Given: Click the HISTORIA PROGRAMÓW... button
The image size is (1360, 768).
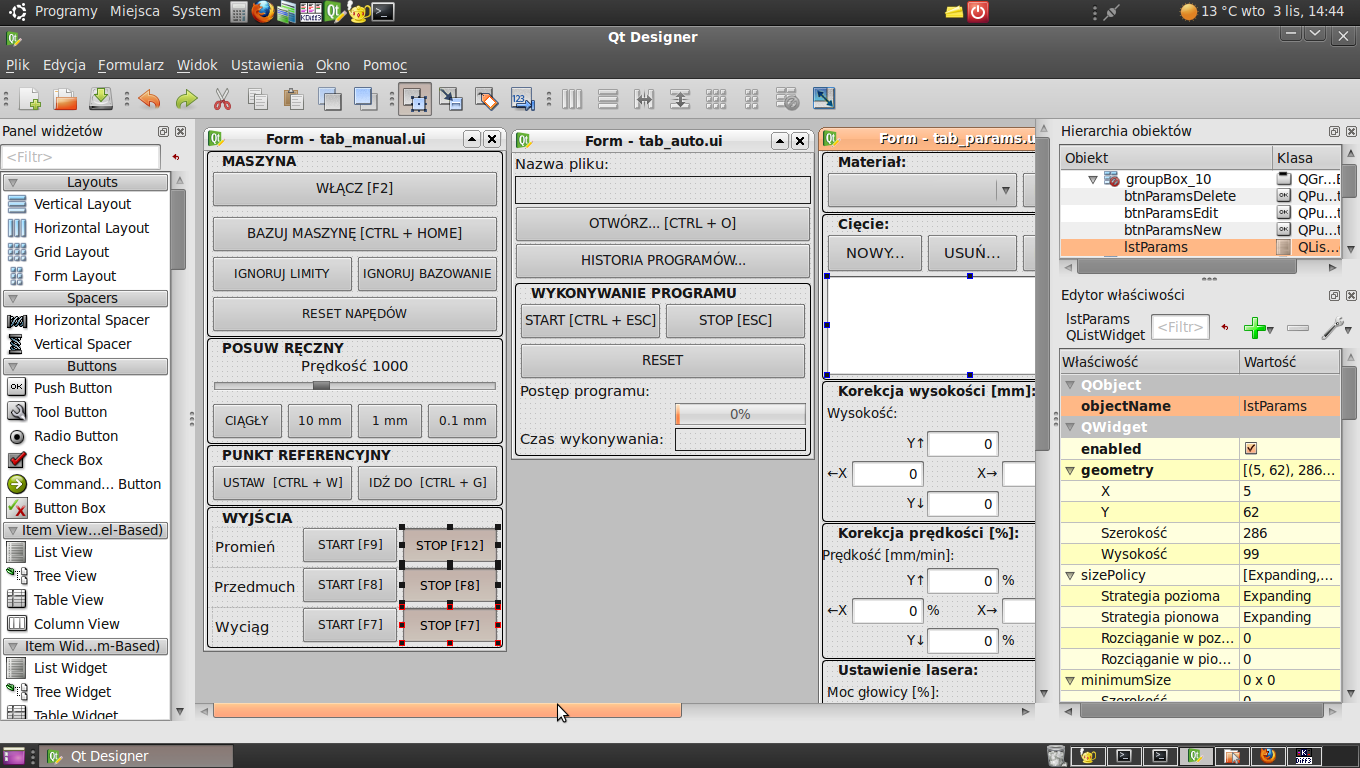Looking at the screenshot, I should [x=662, y=261].
